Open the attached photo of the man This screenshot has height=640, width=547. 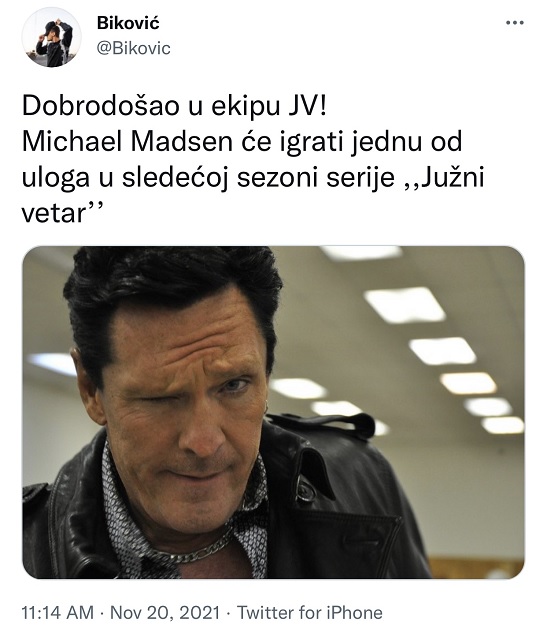pyautogui.click(x=273, y=412)
